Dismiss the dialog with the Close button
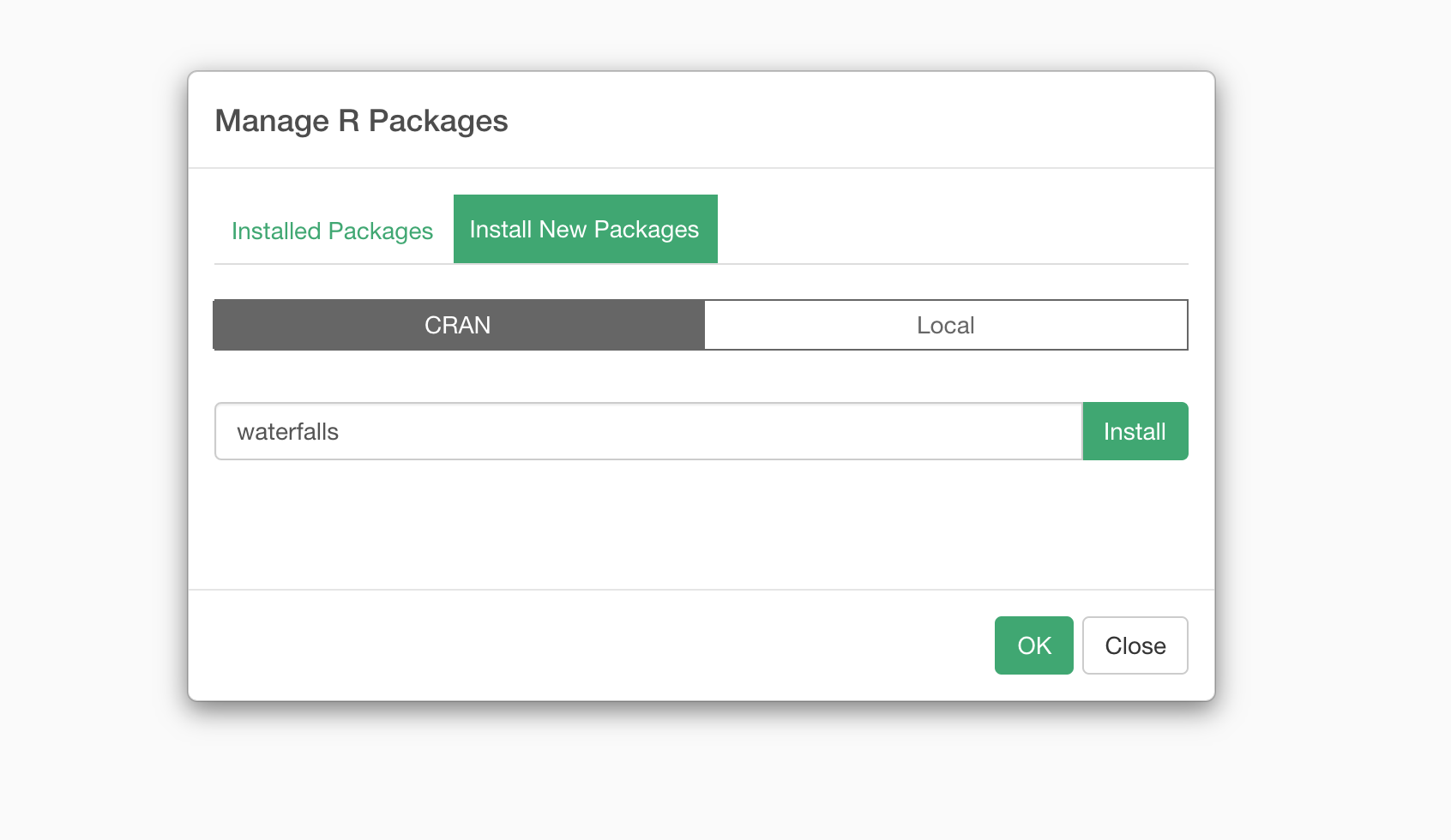The width and height of the screenshot is (1451, 840). (x=1135, y=645)
